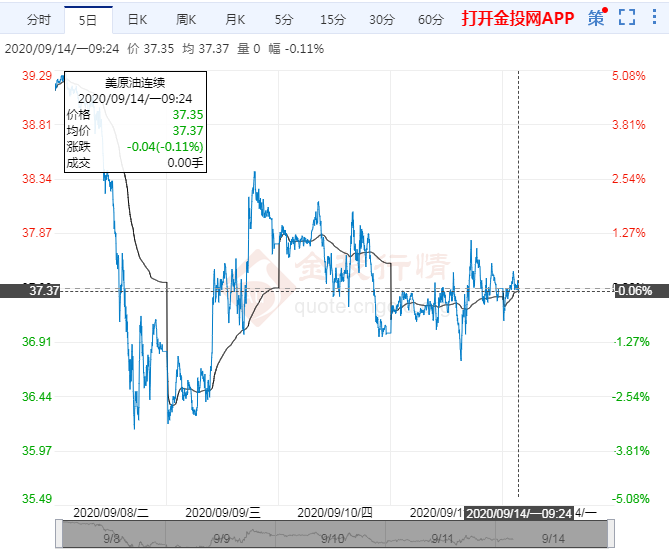This screenshot has height=553, width=669.
Task: Click the 2020/09/09 date axis label
Action: click(223, 512)
